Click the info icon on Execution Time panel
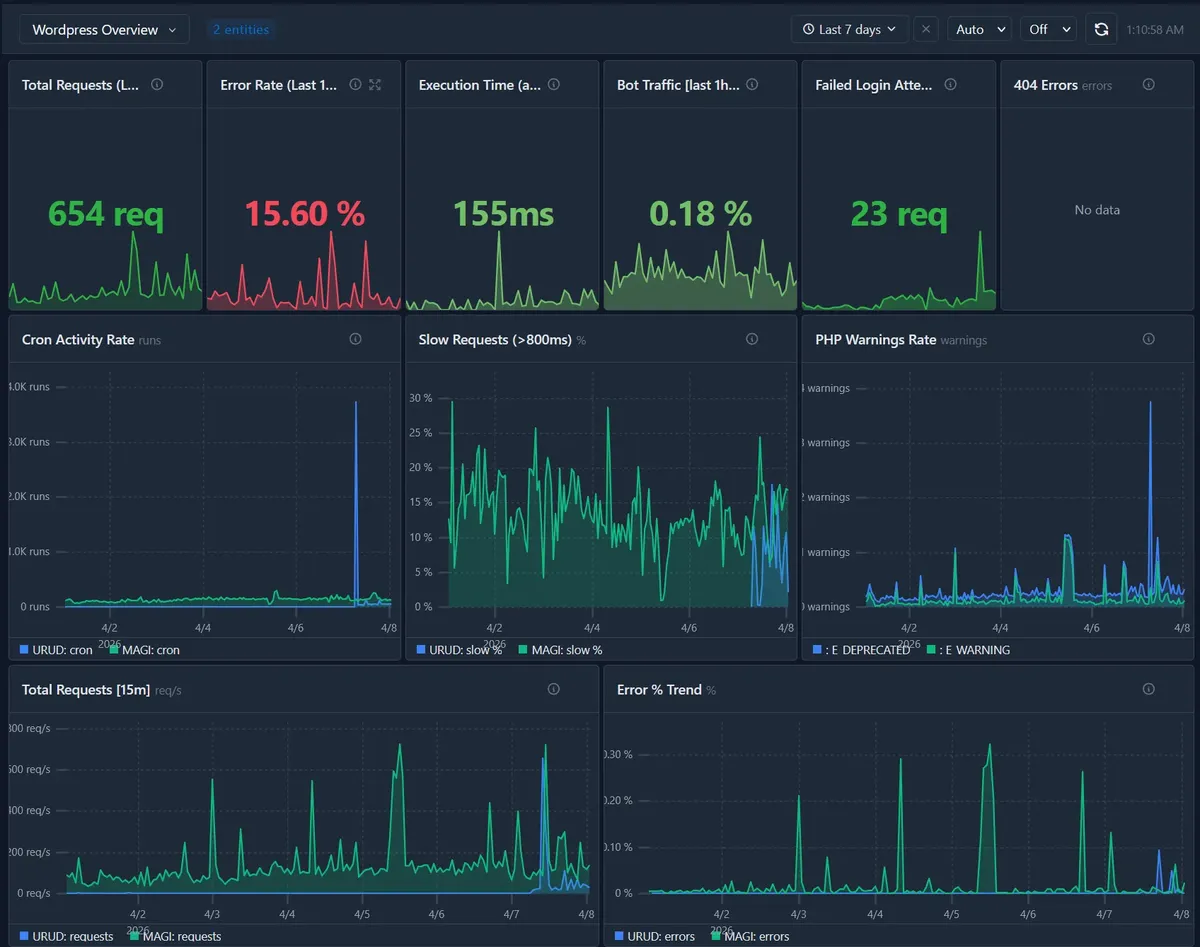Screen dimensions: 1200x947 [x=553, y=85]
